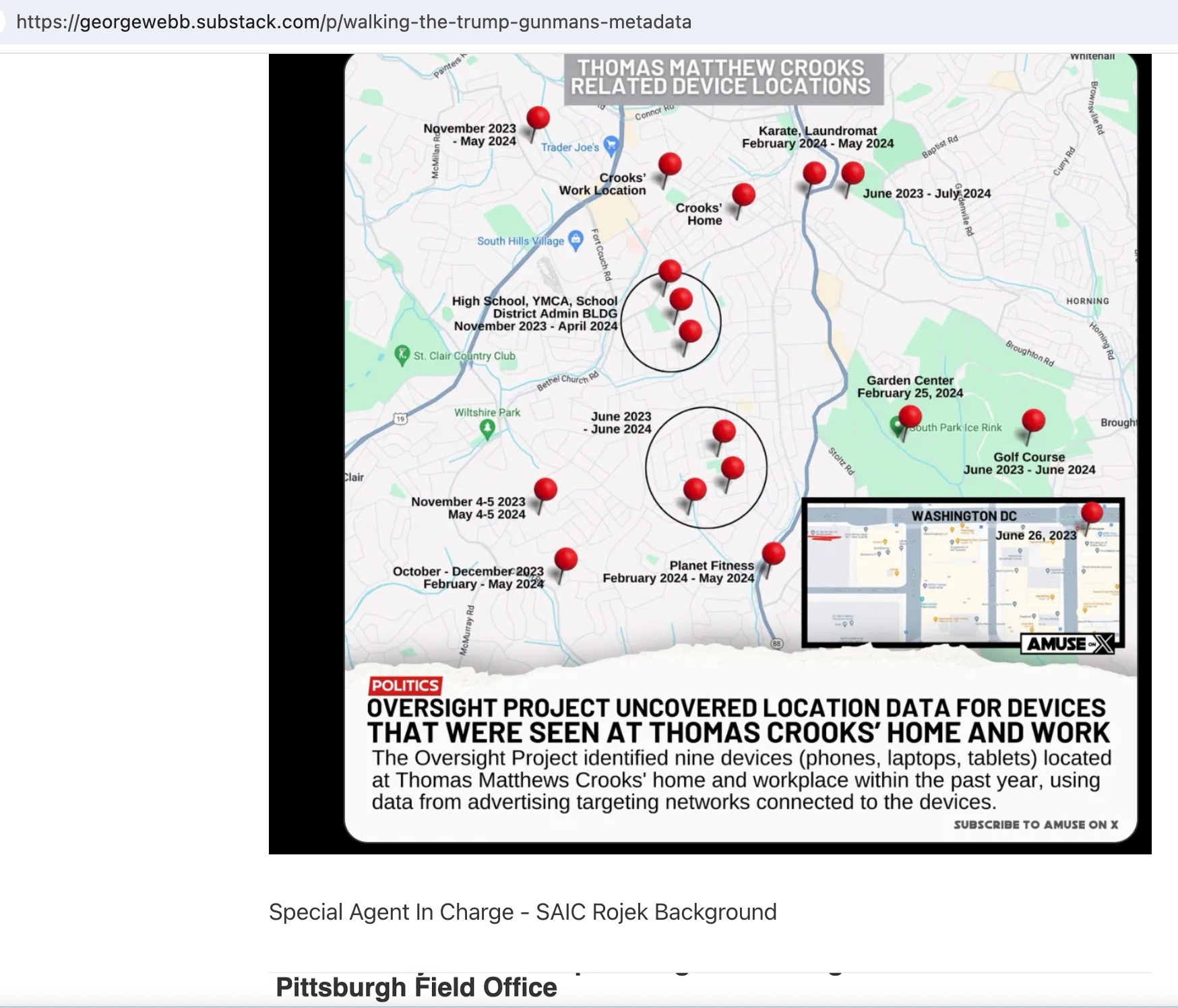Click the 'HORNING' area label on map

coord(1087,301)
